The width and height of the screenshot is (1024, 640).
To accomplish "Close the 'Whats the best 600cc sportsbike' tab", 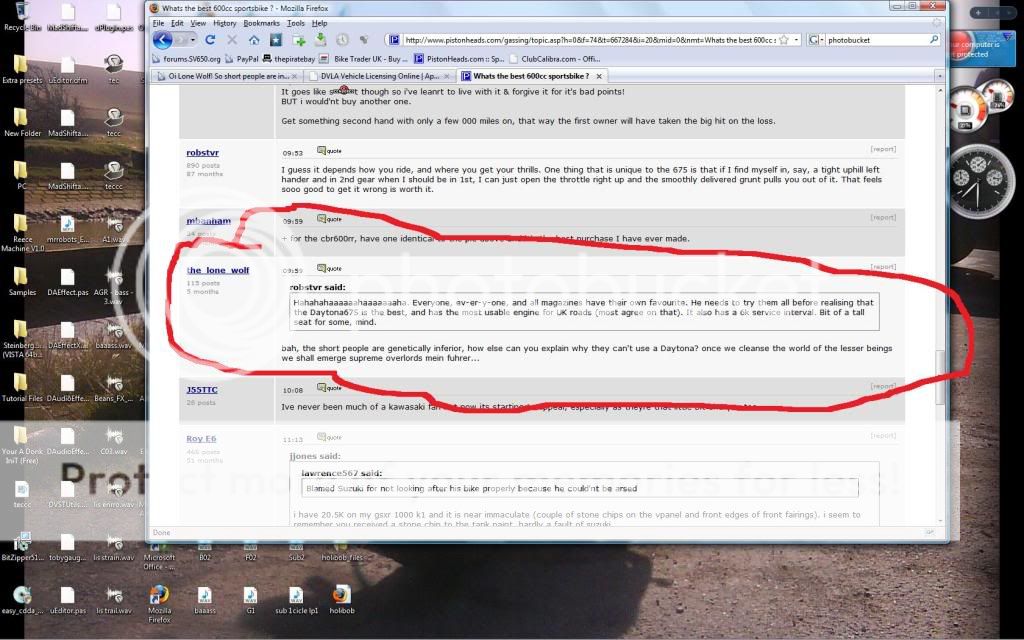I will coord(599,76).
